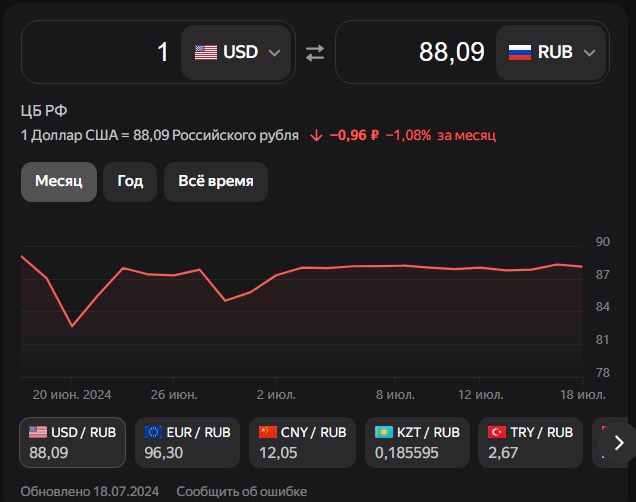This screenshot has width=636, height=502.
Task: Click the EU flag on EUR/RUB card
Action: click(x=154, y=432)
